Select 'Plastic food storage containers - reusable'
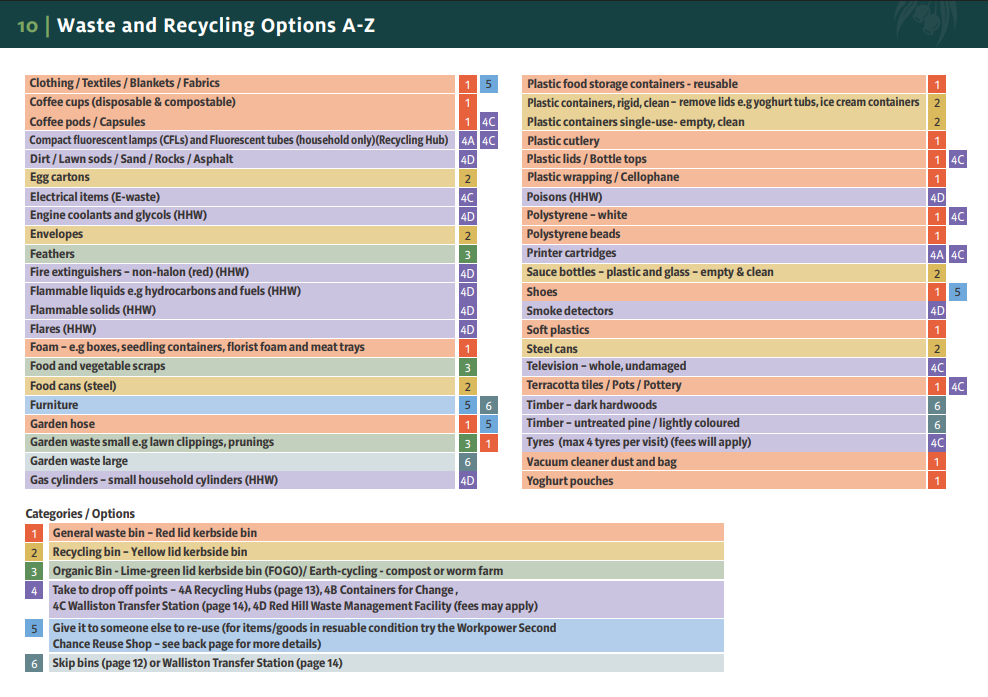988x697 pixels. pyautogui.click(x=723, y=84)
